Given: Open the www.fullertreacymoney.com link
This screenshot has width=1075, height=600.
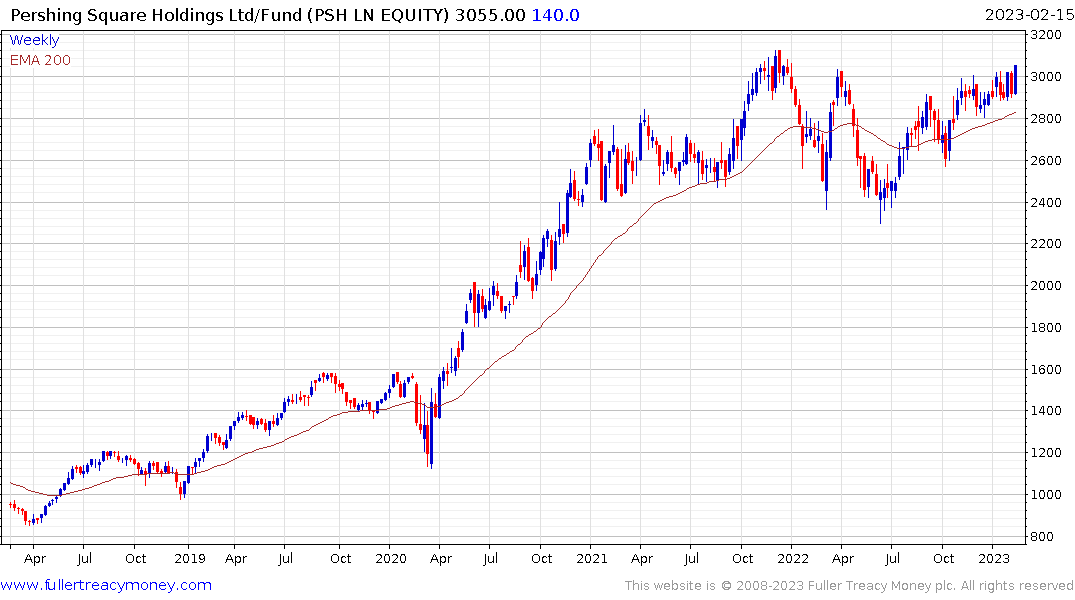Looking at the screenshot, I should coord(106,585).
